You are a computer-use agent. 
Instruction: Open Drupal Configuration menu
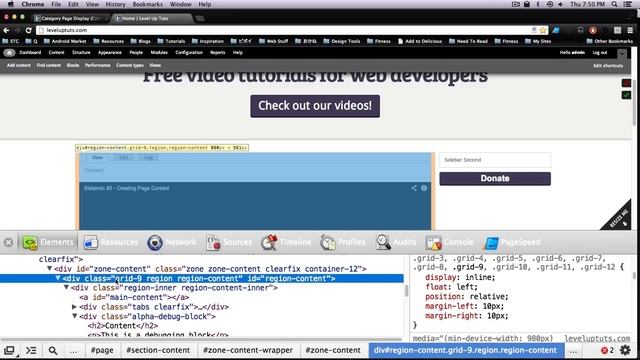[189, 53]
